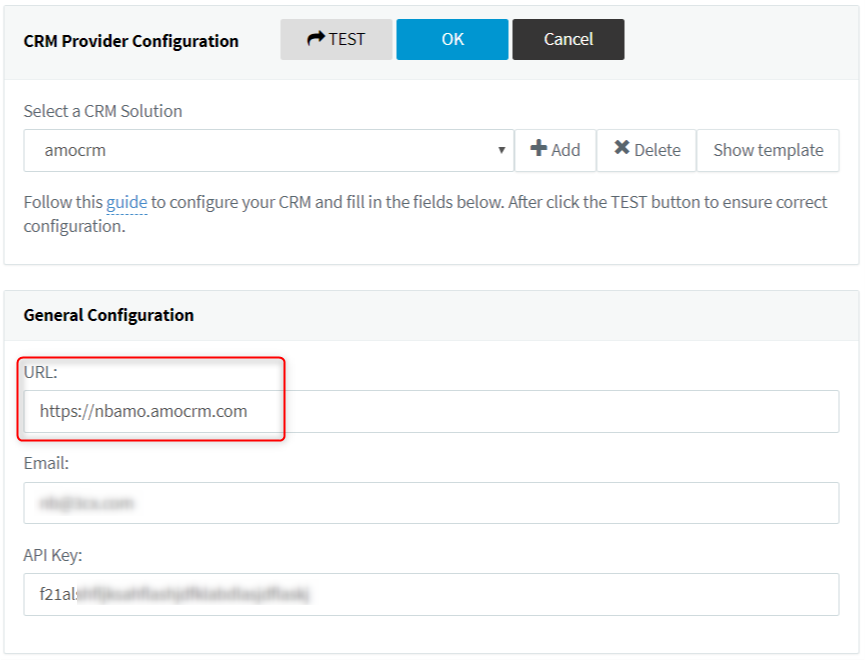Focus the URL field containing nbamo.amocrm.com
This screenshot has height=660, width=865.
click(430, 411)
